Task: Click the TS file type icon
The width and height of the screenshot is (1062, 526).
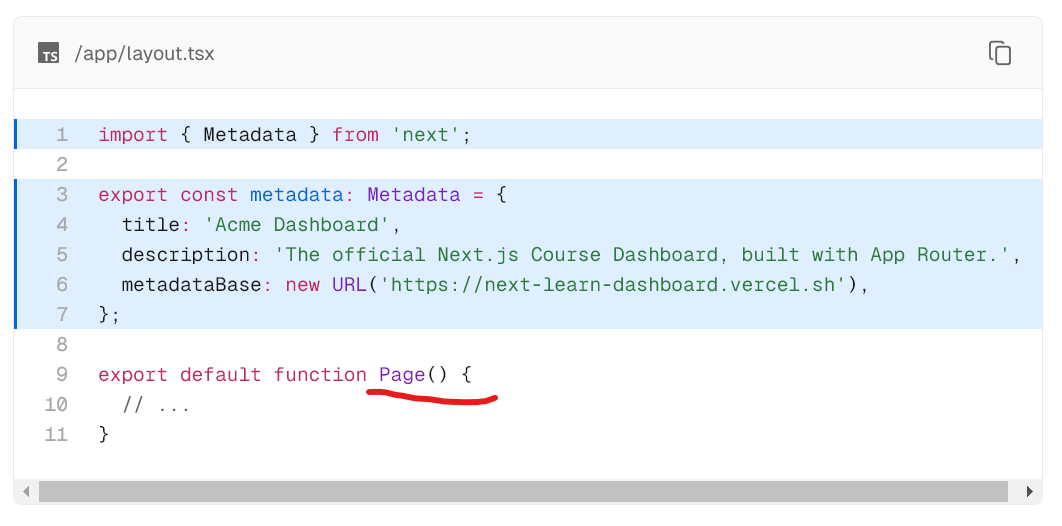Action: click(x=49, y=53)
